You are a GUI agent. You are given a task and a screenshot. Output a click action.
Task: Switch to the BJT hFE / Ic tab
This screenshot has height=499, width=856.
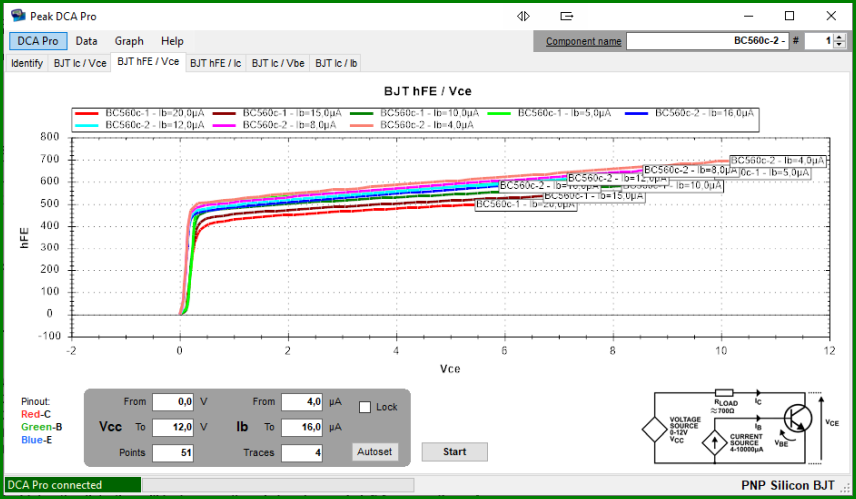click(x=216, y=63)
